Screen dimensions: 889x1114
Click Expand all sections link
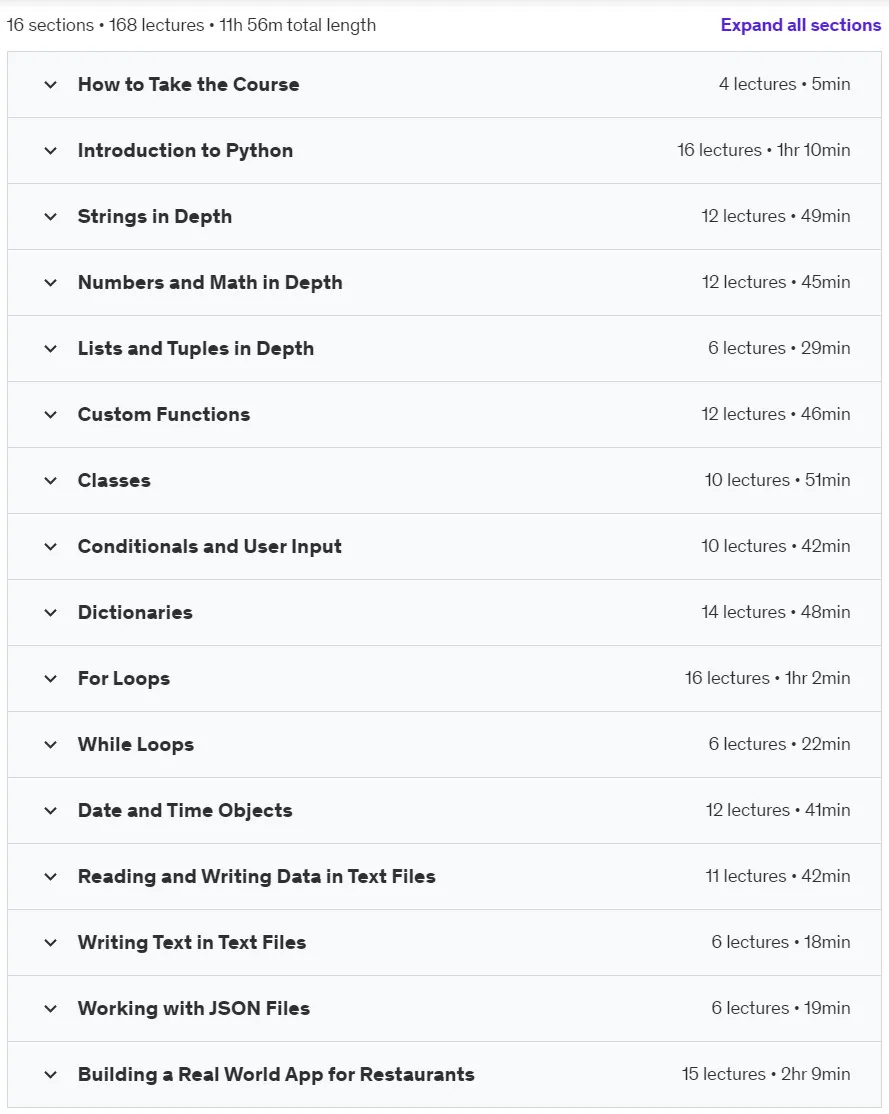pos(800,25)
